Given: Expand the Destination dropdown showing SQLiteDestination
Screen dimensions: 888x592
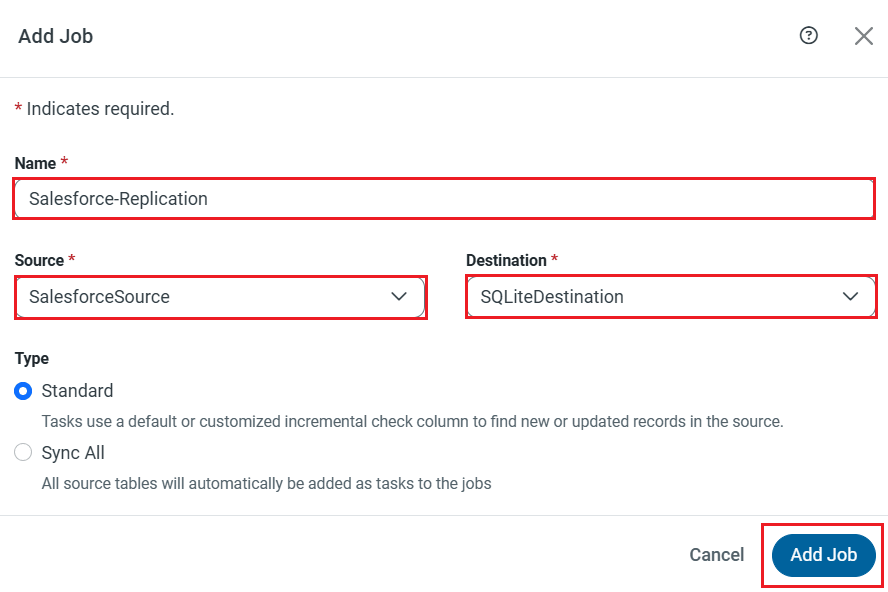Looking at the screenshot, I should [x=650, y=297].
